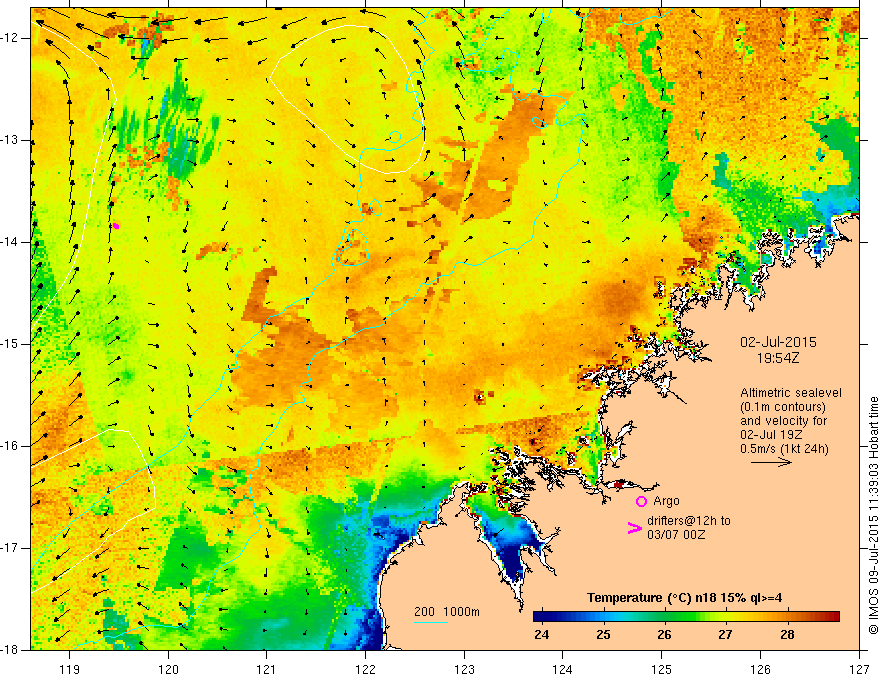Click longitude axis label 124
Image resolution: width=880 pixels, height=680 pixels.
coord(563,669)
